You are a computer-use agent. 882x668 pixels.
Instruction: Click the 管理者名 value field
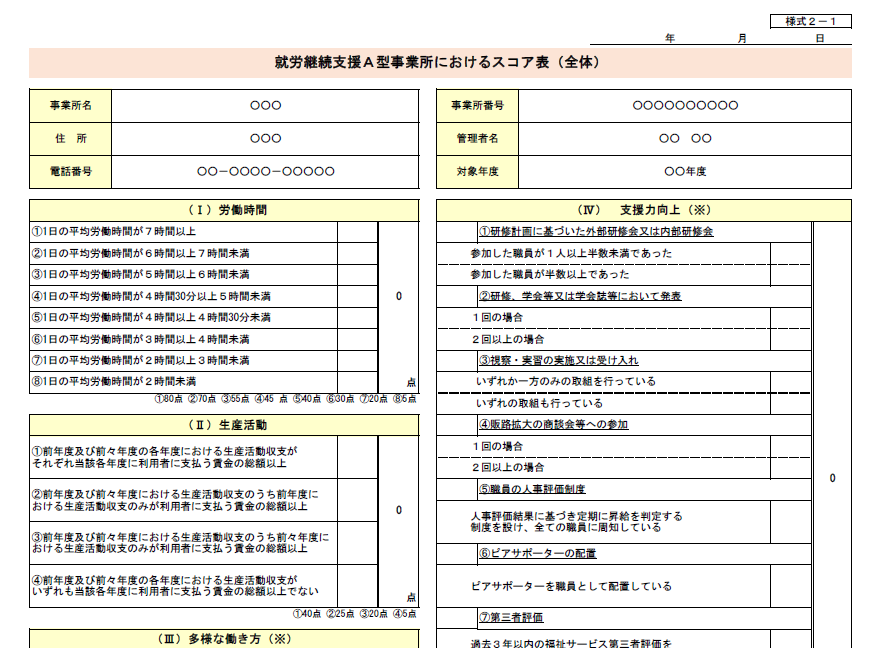click(685, 138)
